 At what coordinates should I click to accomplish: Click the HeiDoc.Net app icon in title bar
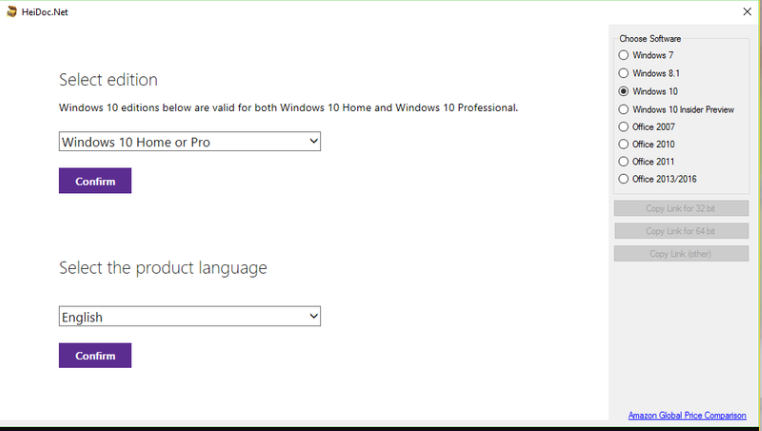point(12,12)
